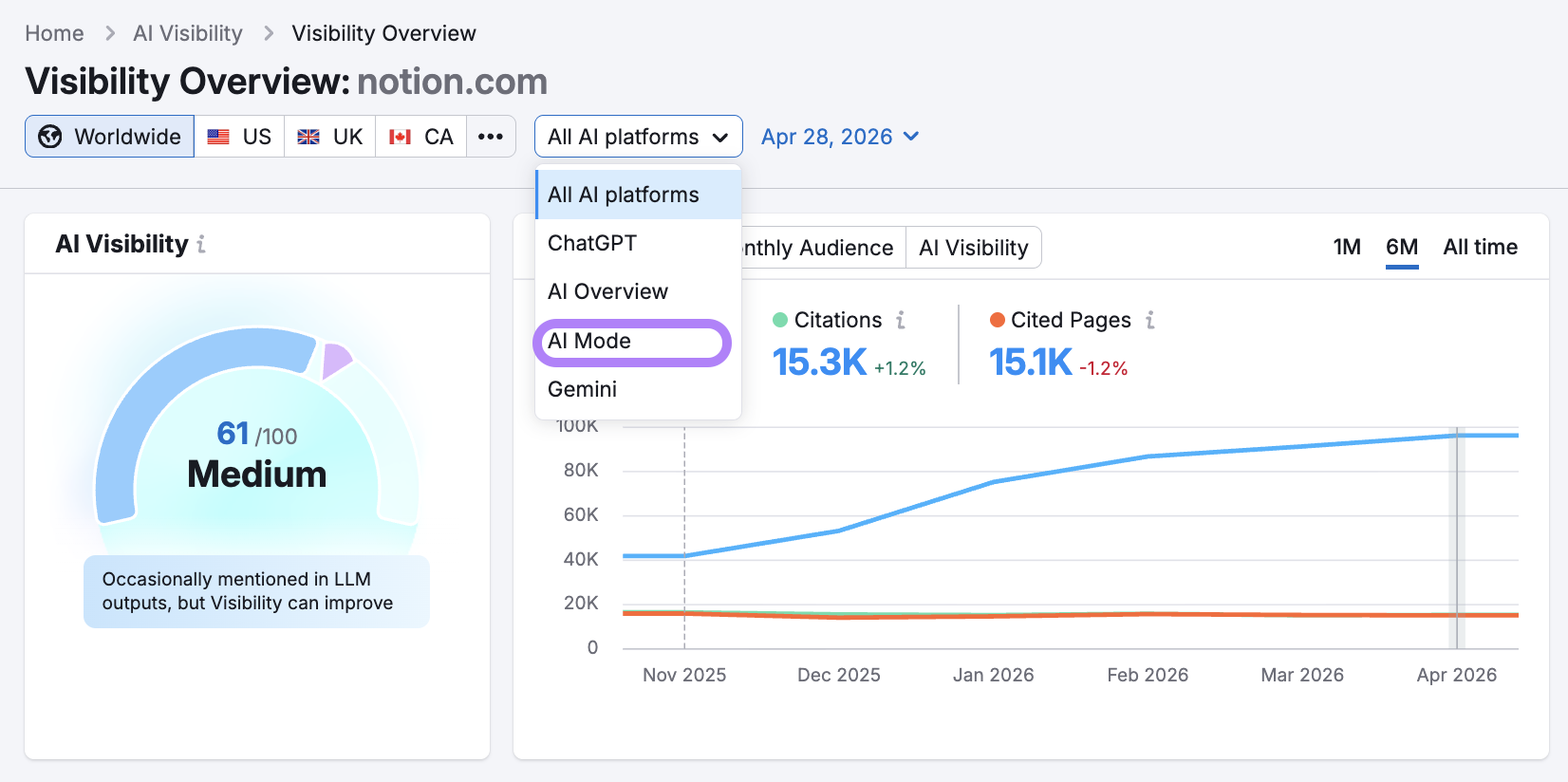Screen dimensions: 1568x782
Task: Click the UK flag icon
Action: pyautogui.click(x=308, y=137)
